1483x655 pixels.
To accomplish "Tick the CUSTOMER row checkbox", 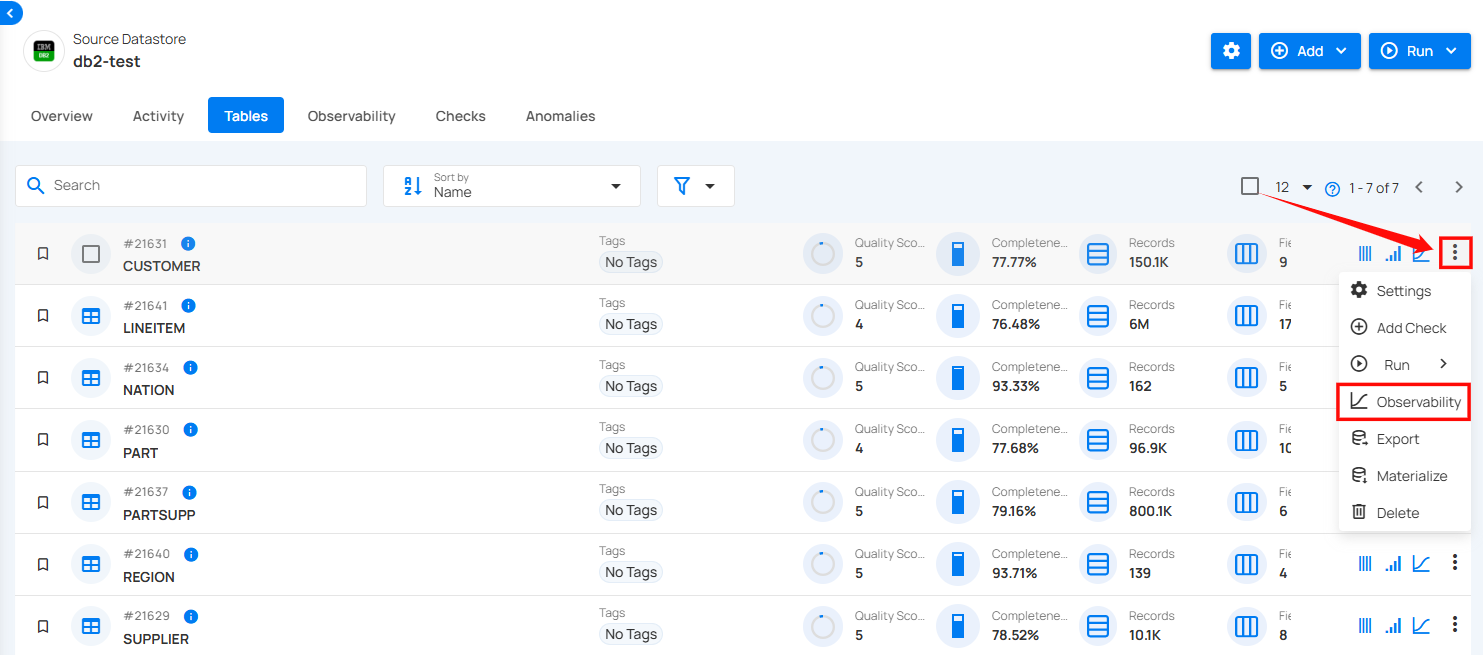I will (91, 254).
